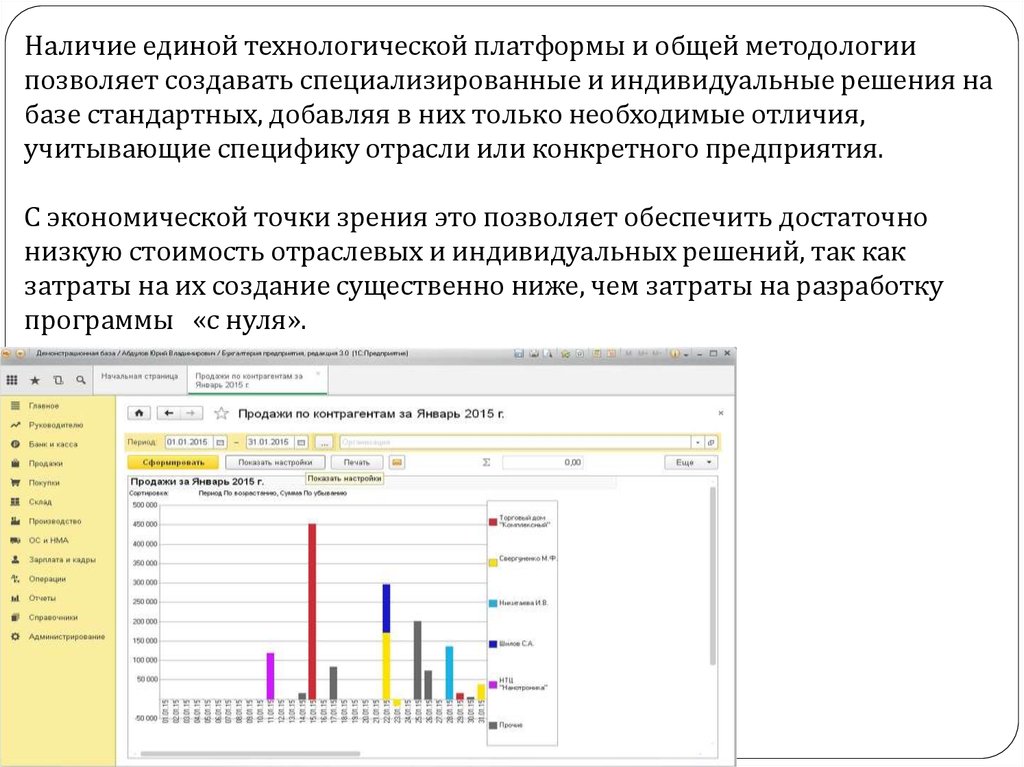
Task: Open the sections grid menu icon
Action: [12, 380]
